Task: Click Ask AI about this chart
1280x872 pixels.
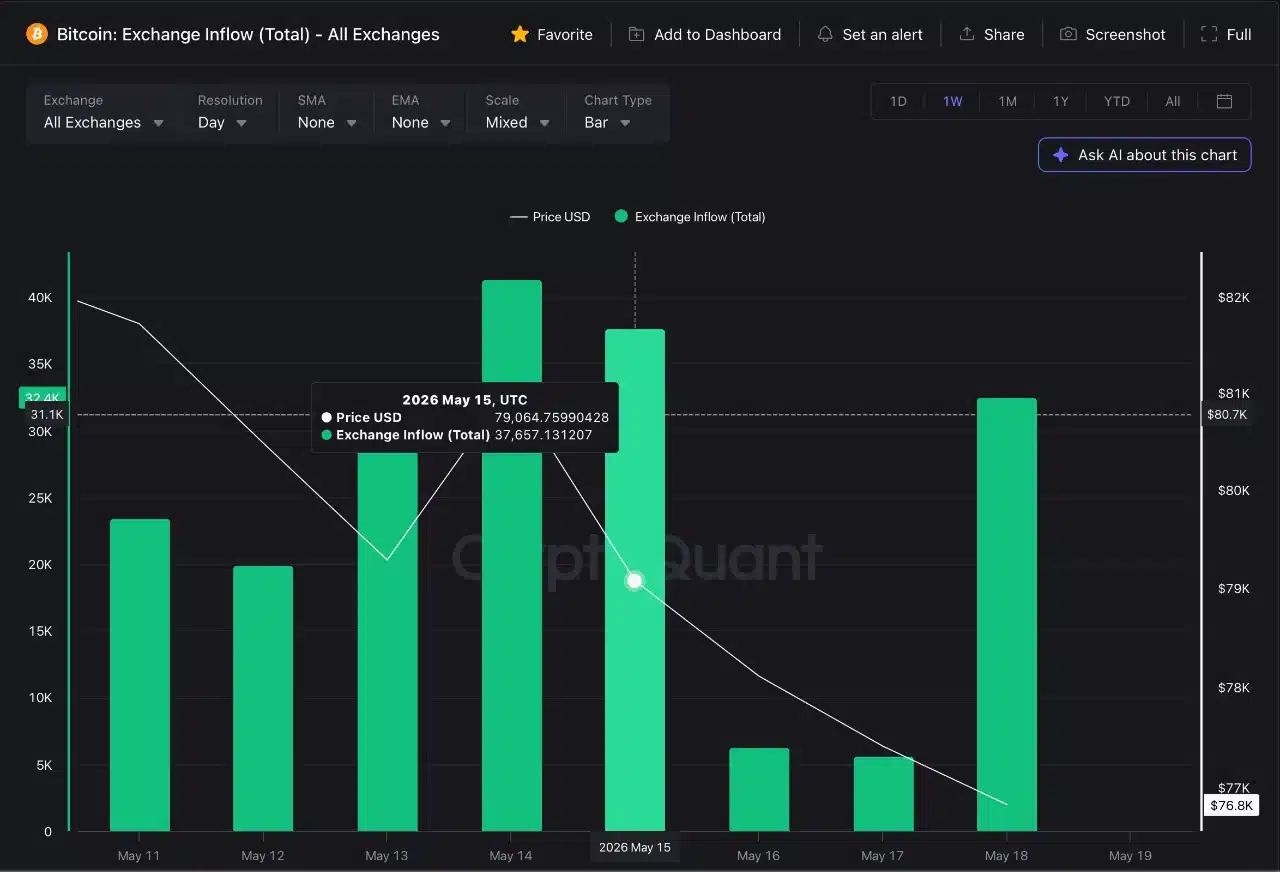Action: pos(1145,155)
